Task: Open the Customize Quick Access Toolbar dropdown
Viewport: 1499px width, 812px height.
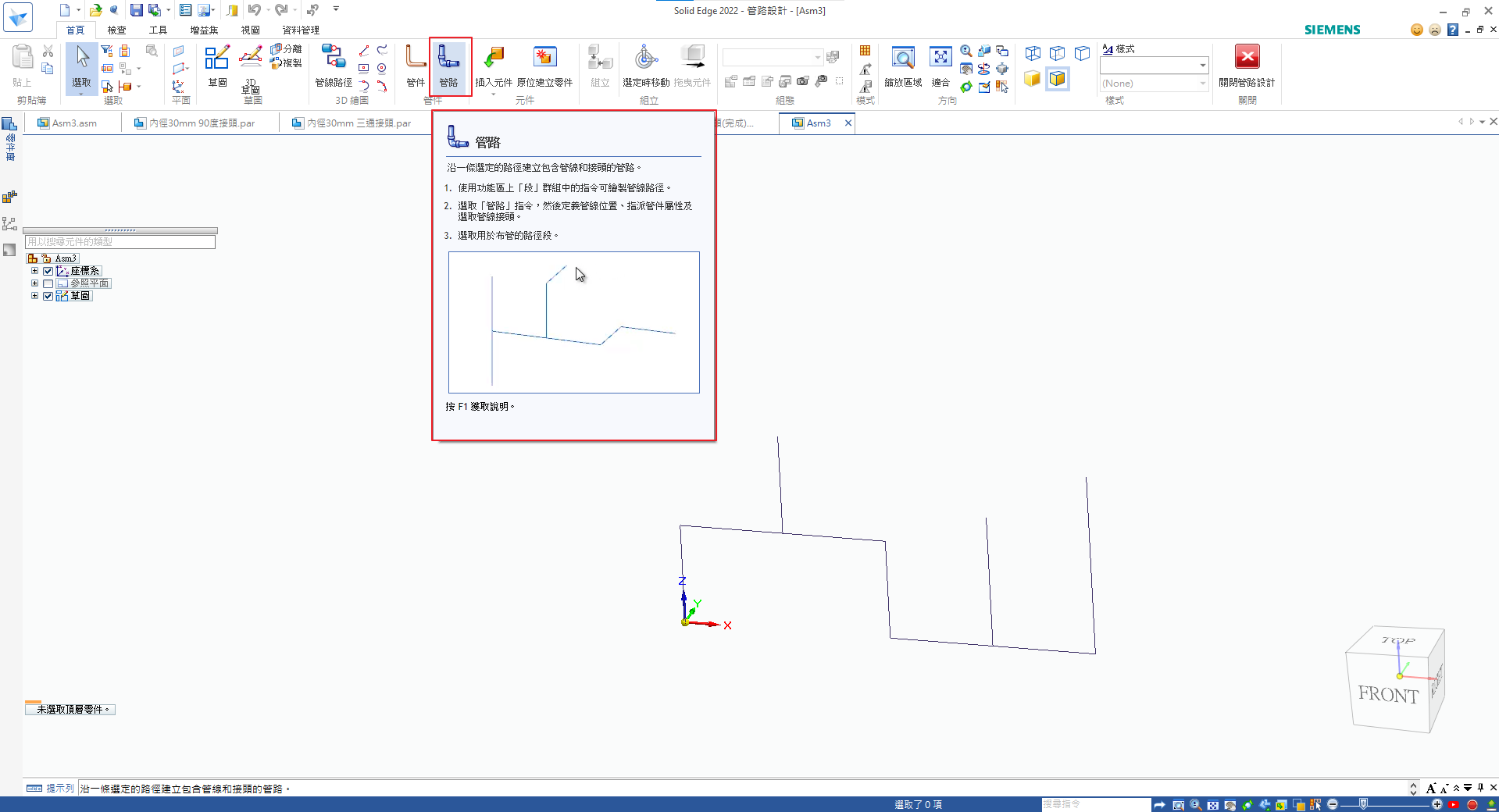Action: (x=336, y=9)
